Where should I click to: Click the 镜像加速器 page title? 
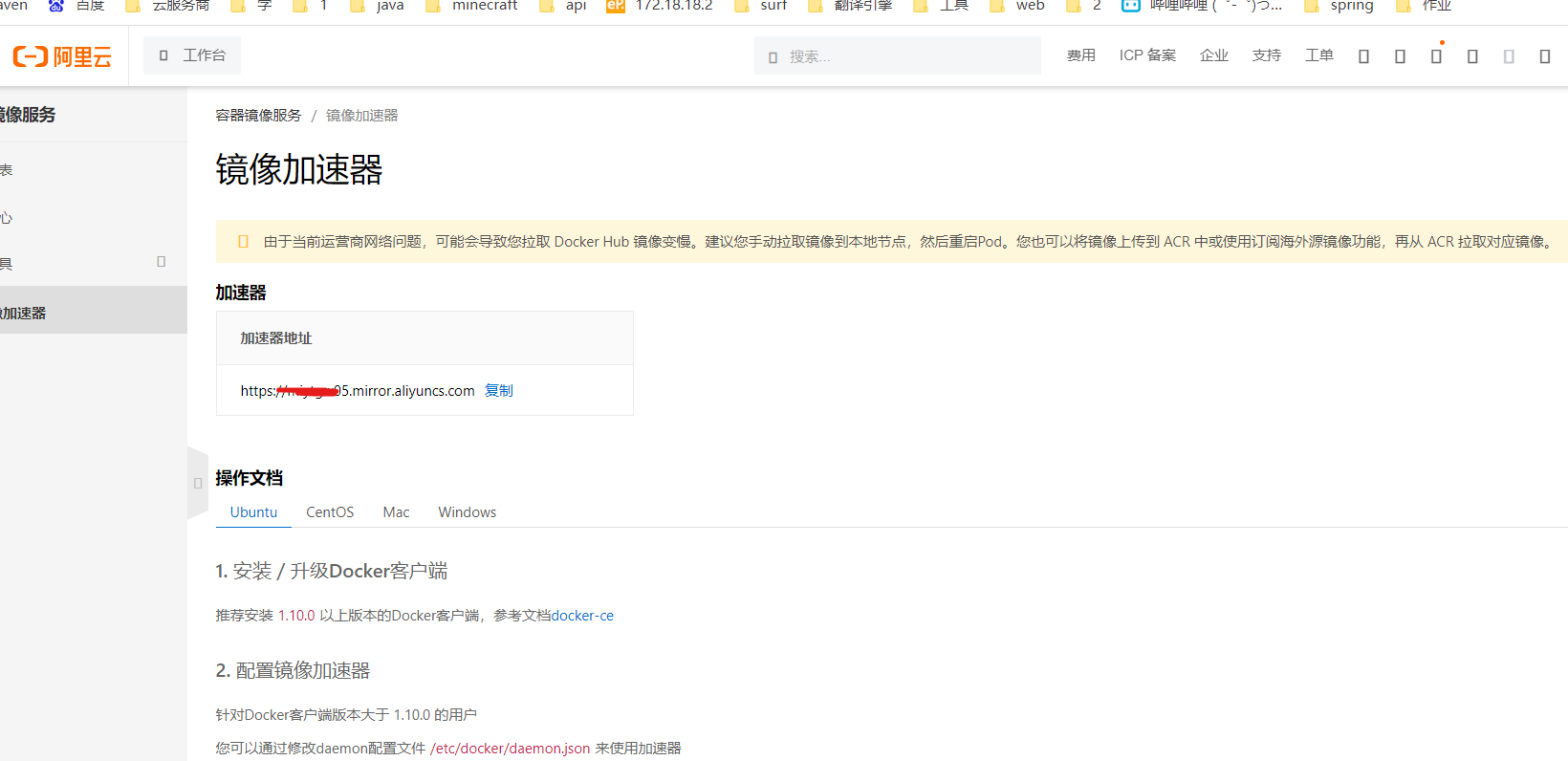coord(299,170)
